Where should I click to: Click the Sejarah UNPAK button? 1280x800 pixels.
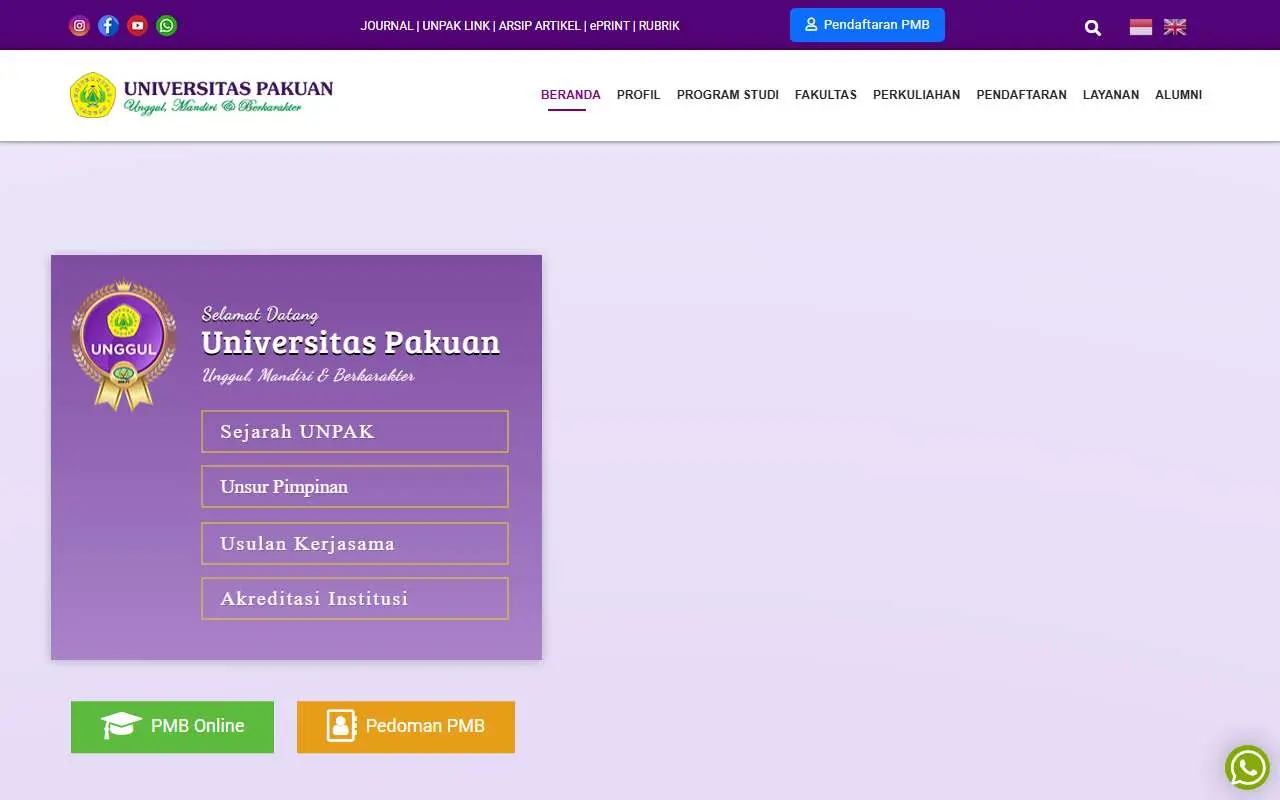tap(355, 432)
